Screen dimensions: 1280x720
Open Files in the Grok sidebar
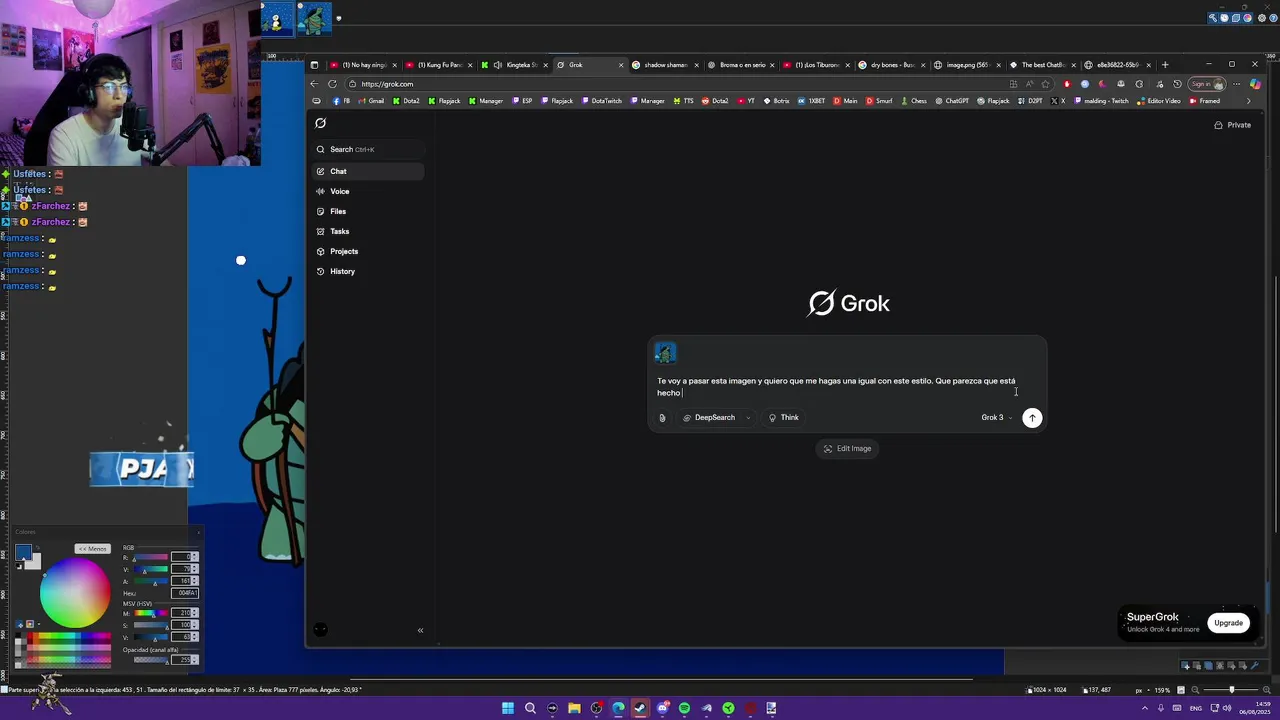[368, 211]
